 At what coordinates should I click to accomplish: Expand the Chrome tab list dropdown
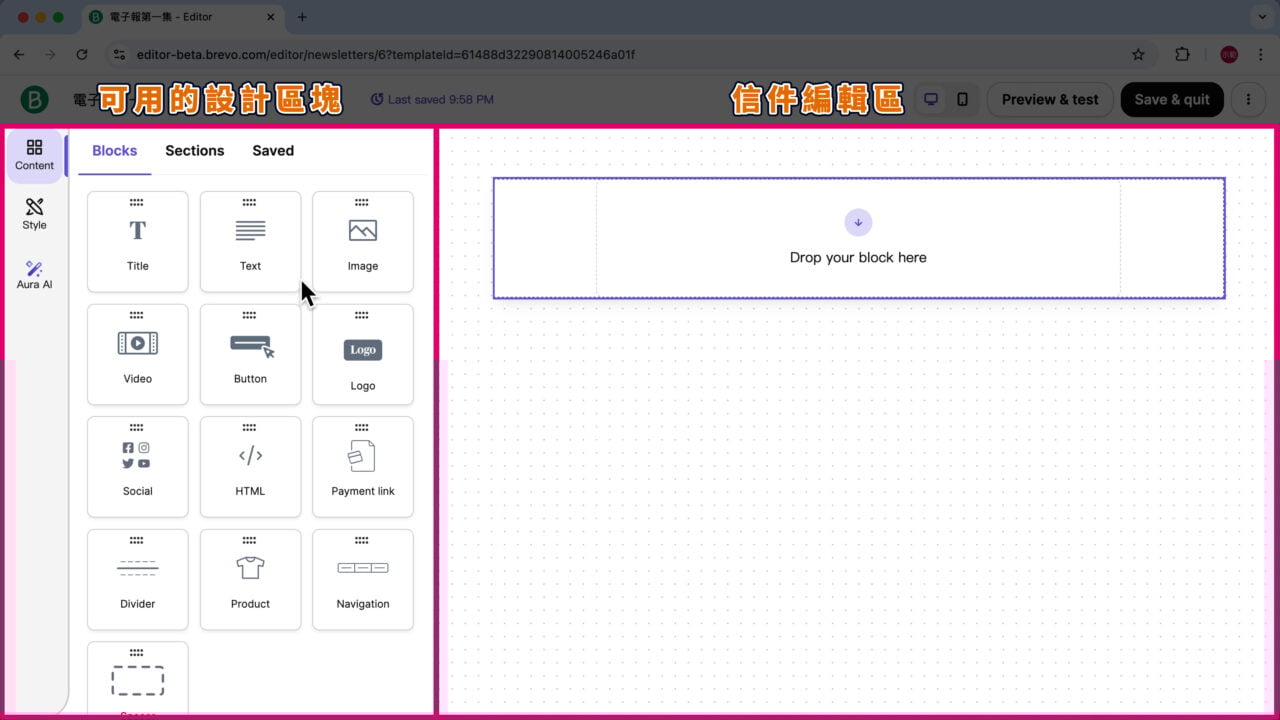click(1259, 17)
